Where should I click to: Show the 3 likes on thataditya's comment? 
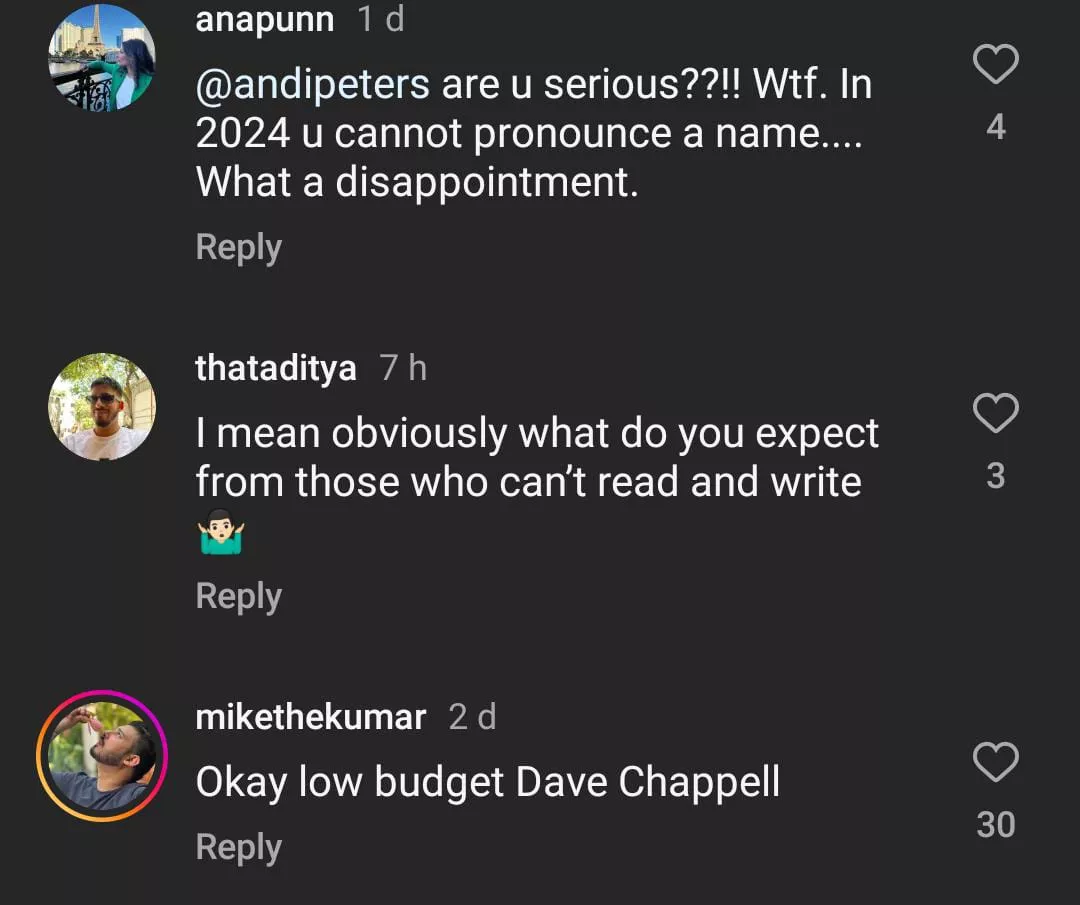tap(995, 476)
